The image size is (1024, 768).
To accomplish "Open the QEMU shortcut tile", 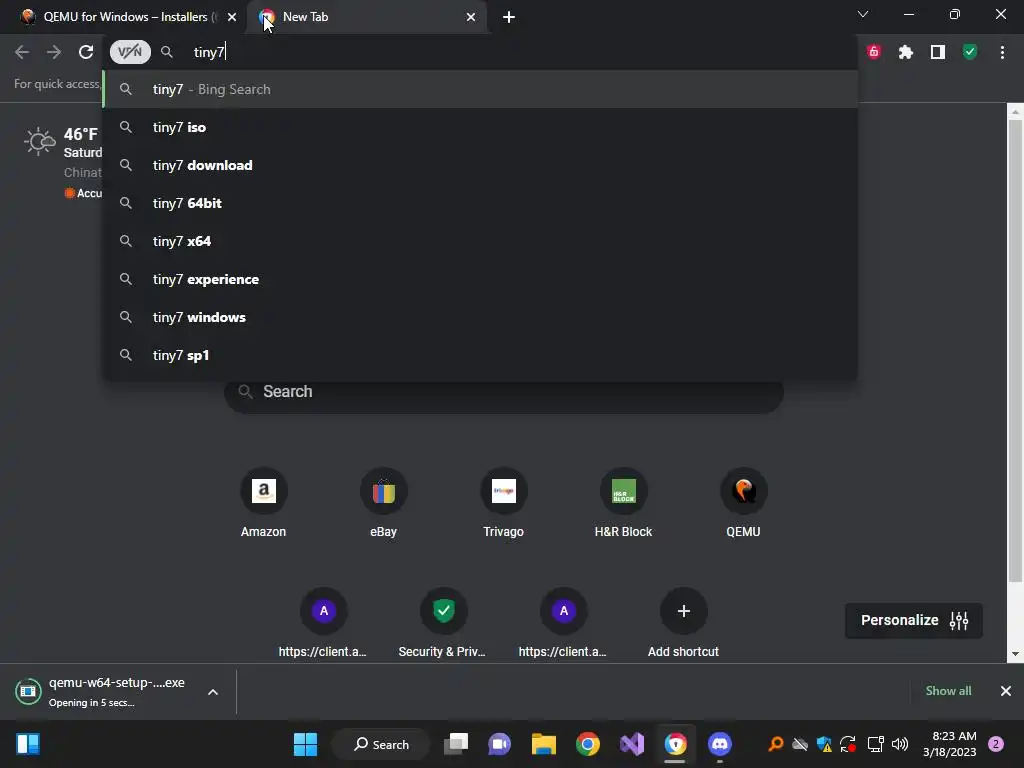I will (743, 503).
